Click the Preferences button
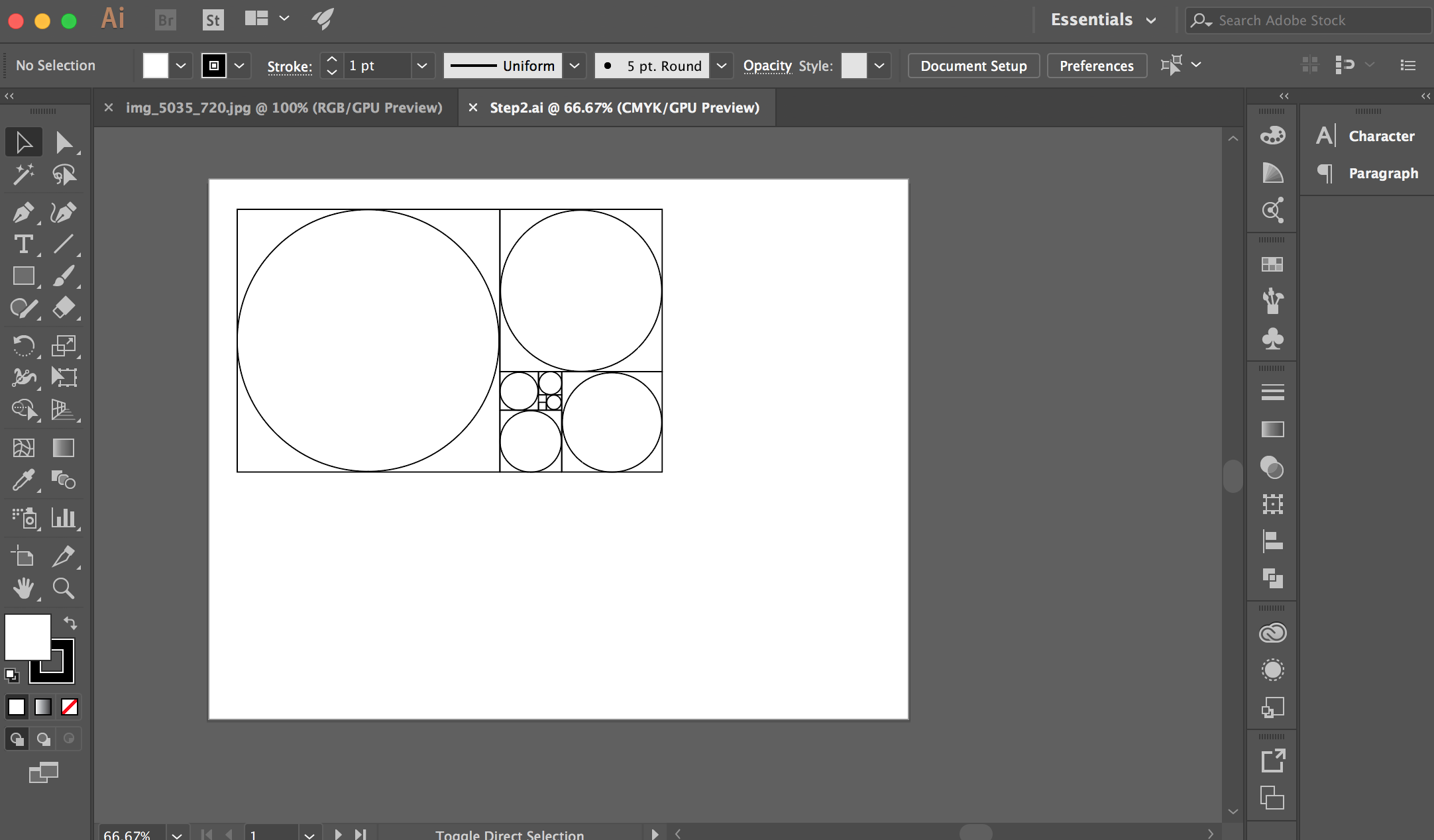The image size is (1434, 840). 1096,66
